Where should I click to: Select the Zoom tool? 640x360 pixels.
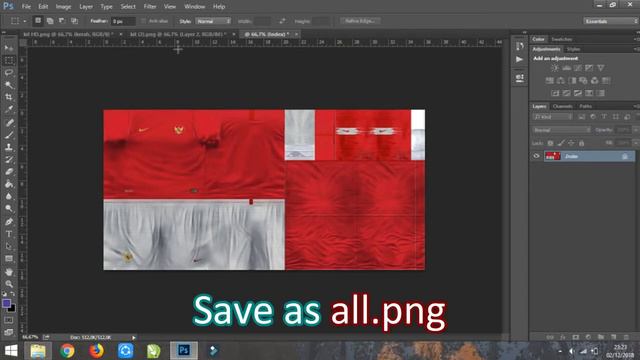click(x=9, y=284)
